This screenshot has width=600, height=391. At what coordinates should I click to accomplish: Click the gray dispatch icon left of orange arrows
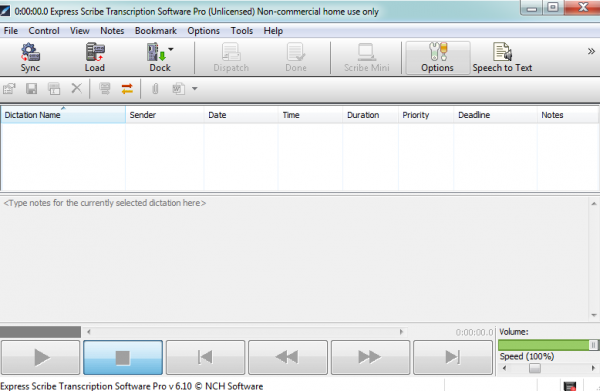tap(104, 89)
